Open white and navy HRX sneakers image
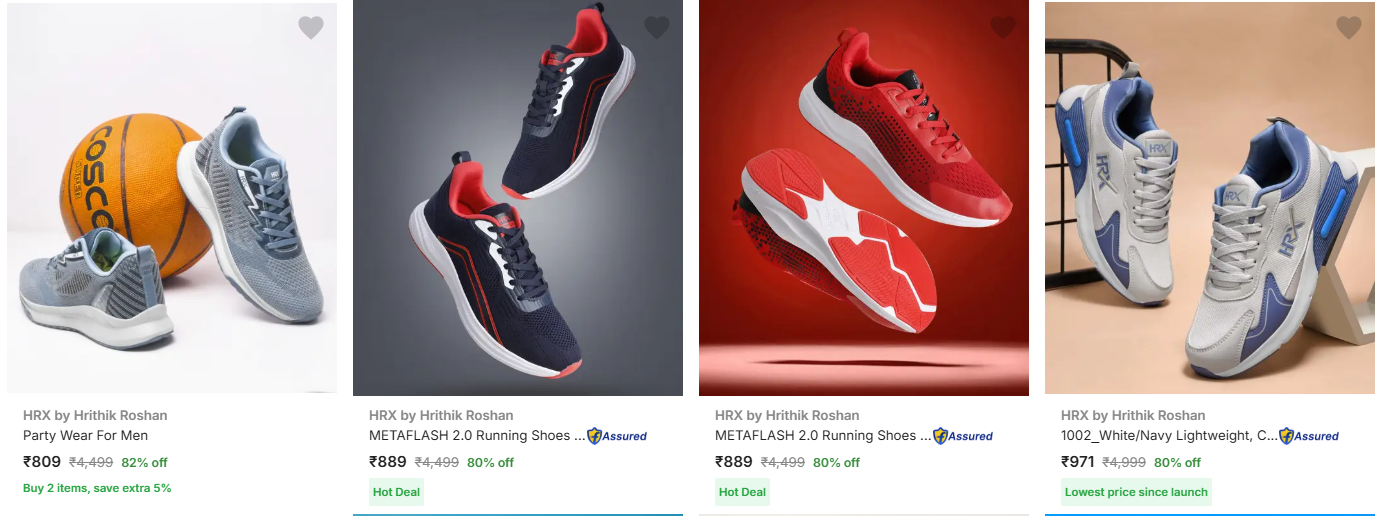Viewport: 1380px width, 516px height. coord(1210,198)
